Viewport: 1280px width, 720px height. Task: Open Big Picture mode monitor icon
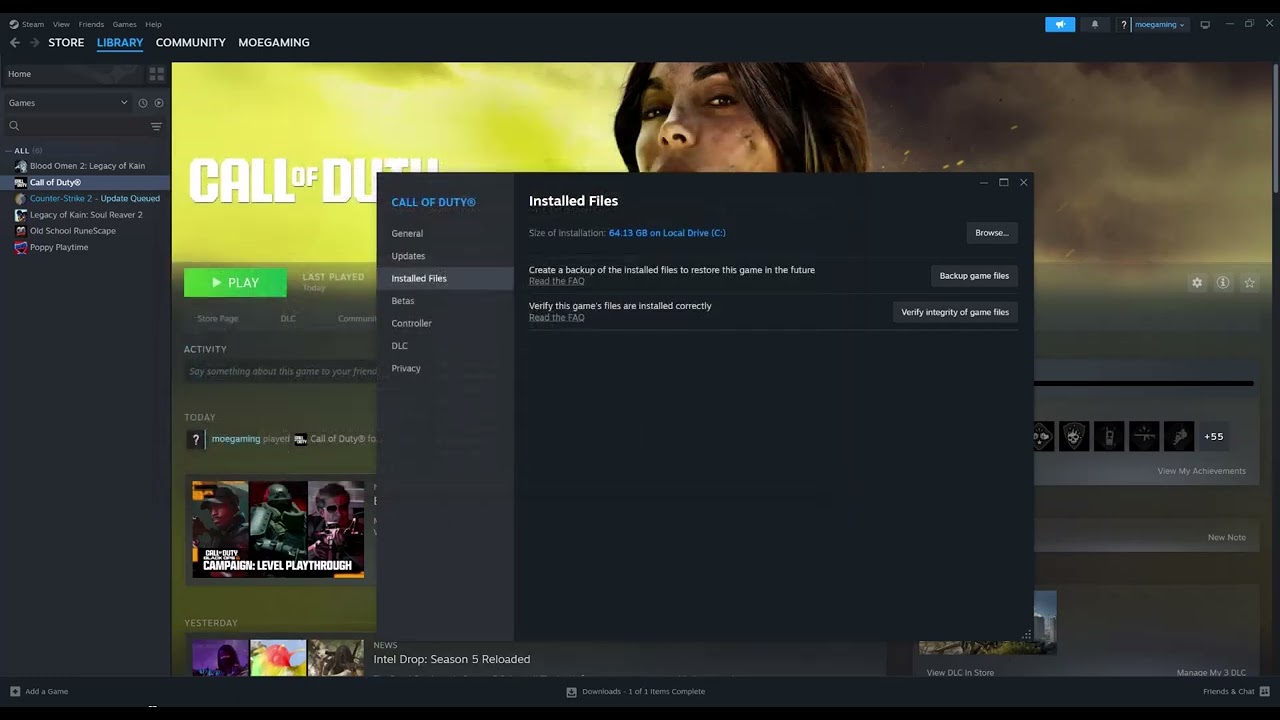point(1205,24)
